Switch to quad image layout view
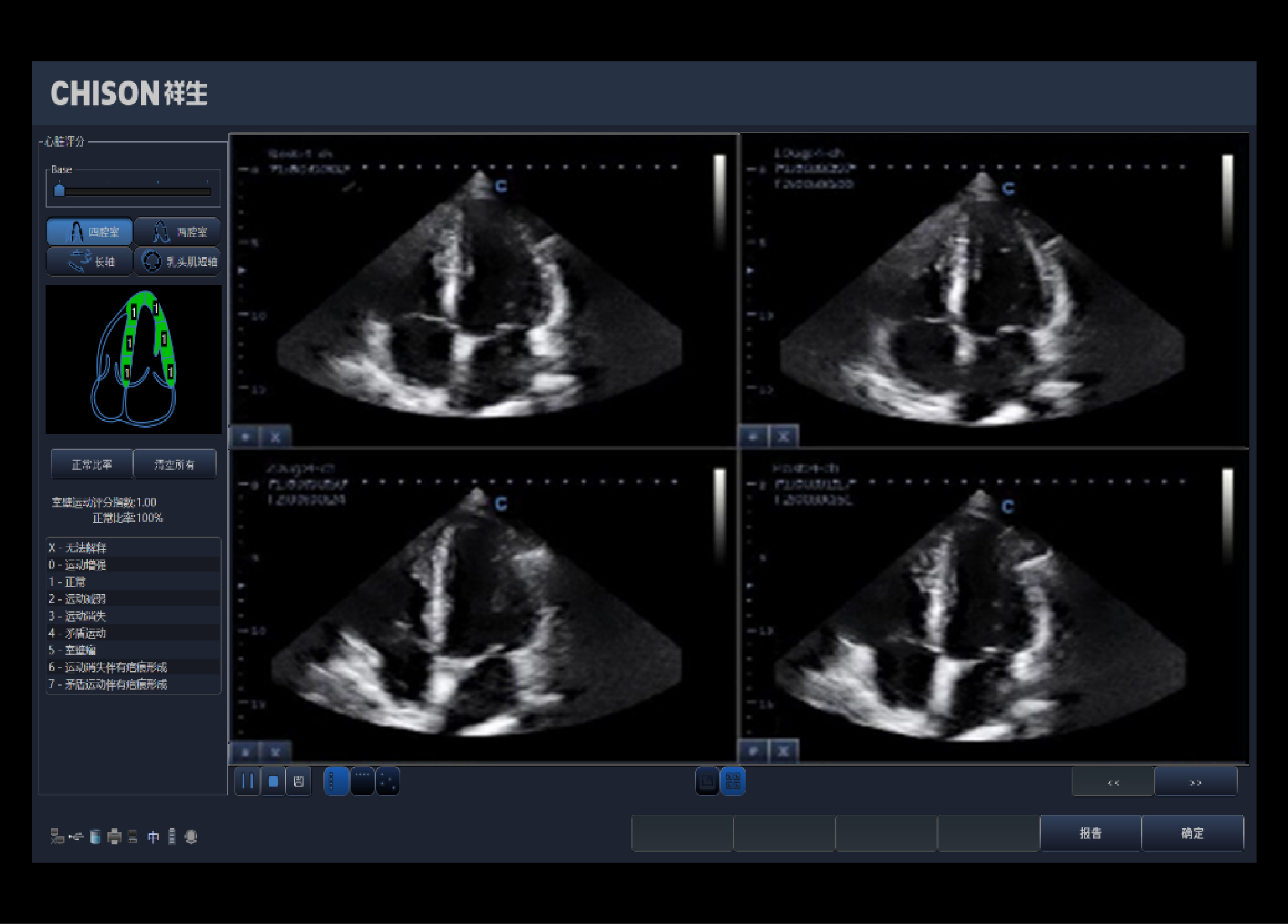Viewport: 1288px width, 924px height. pyautogui.click(x=733, y=781)
